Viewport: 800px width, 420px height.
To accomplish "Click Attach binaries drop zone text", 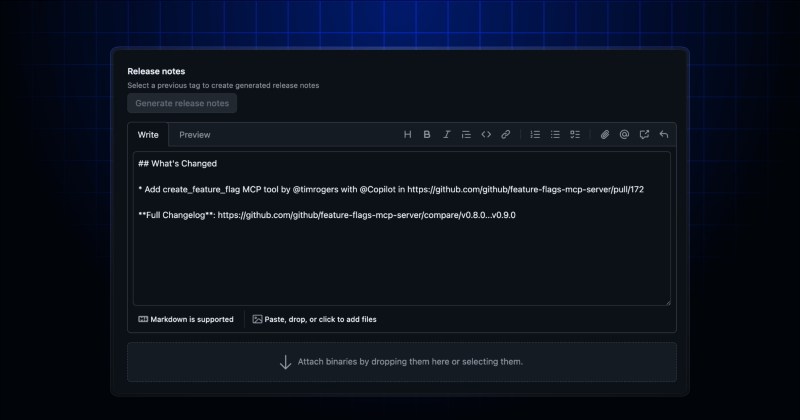I will pyautogui.click(x=410, y=362).
